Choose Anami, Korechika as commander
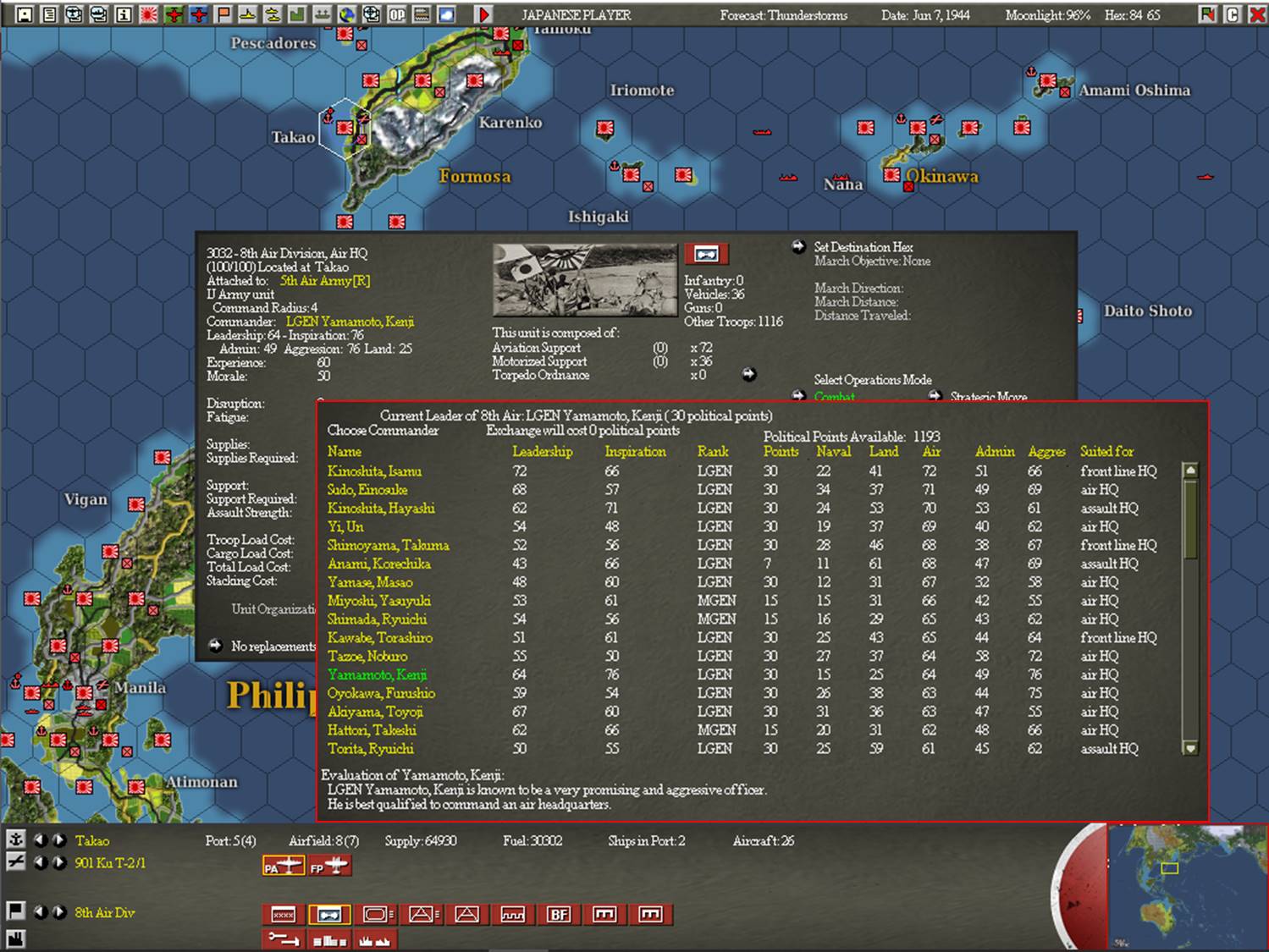This screenshot has width=1269, height=952. 379,564
